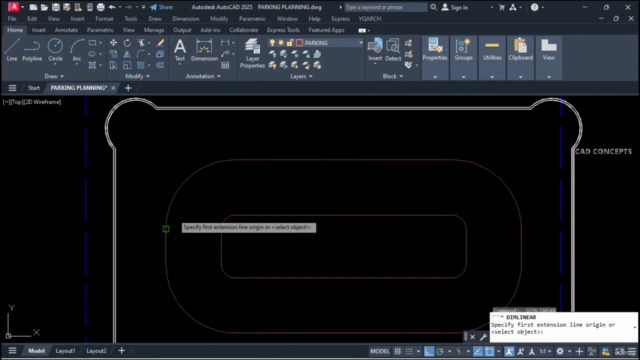The width and height of the screenshot is (640, 360).
Task: Click the Undo arrow icon
Action: [112, 7]
